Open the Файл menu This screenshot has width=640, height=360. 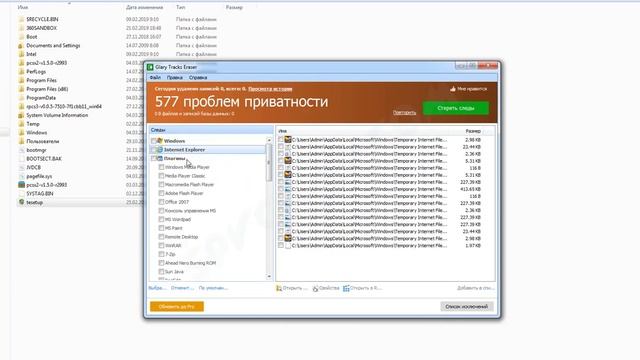click(x=155, y=78)
